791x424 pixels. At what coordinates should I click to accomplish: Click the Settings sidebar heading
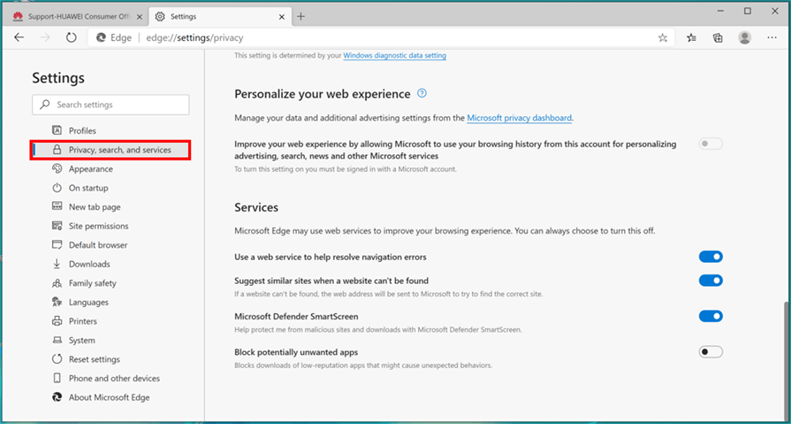tap(58, 78)
